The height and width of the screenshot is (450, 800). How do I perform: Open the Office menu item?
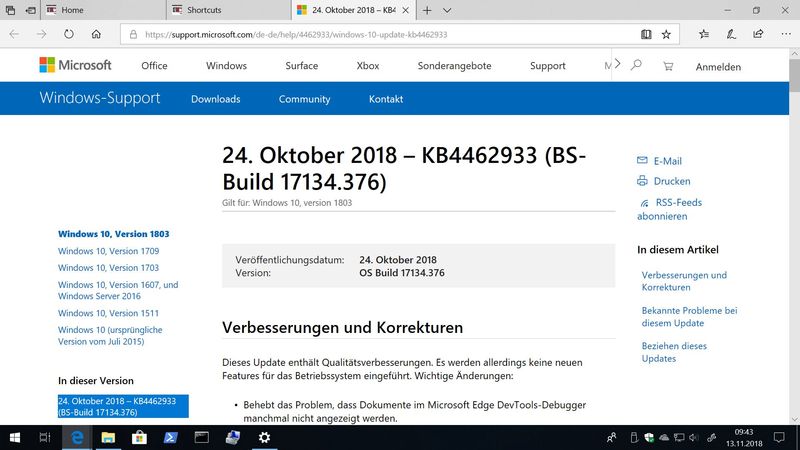(154, 66)
